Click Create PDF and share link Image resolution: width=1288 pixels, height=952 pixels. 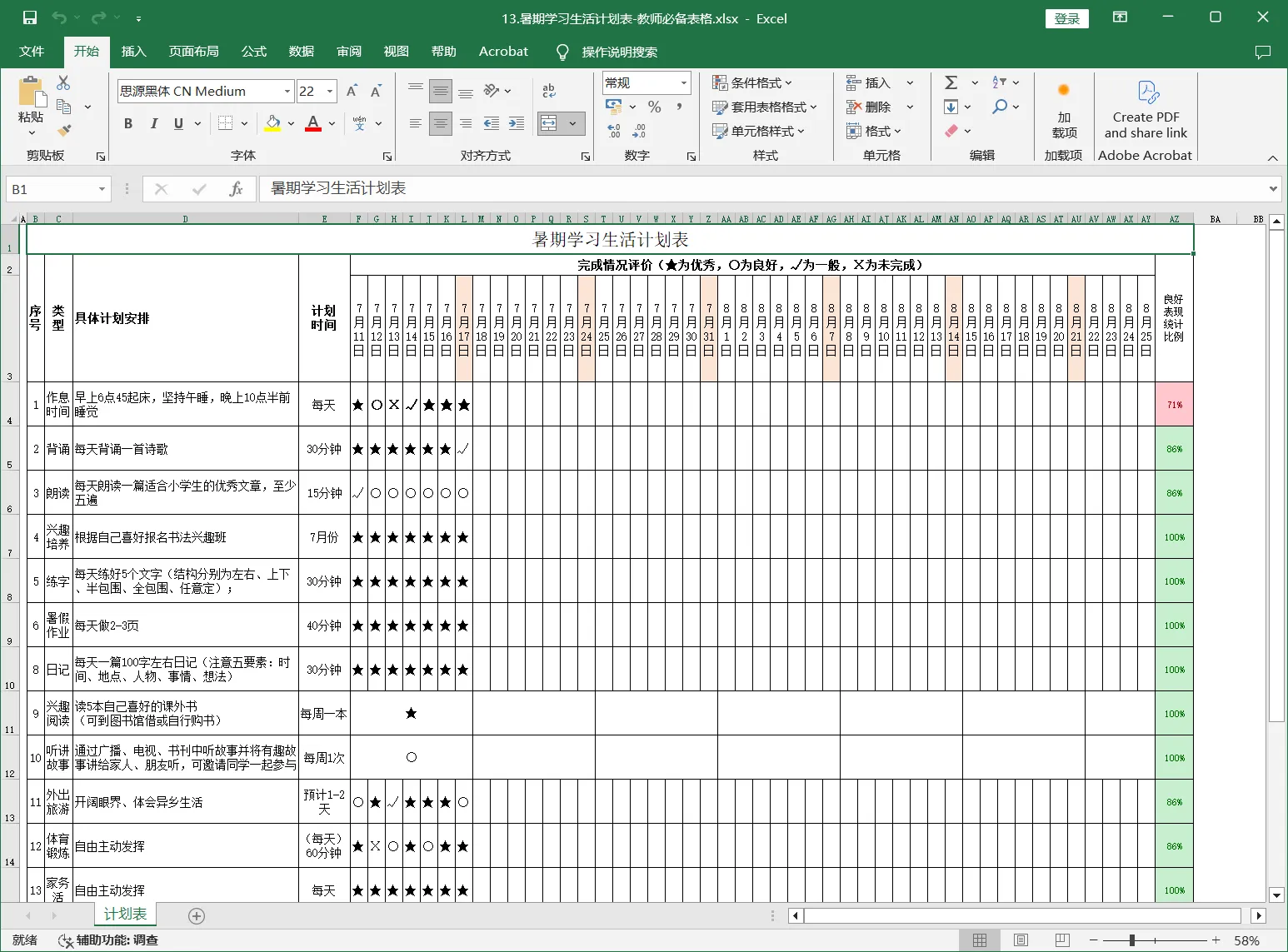1146,109
